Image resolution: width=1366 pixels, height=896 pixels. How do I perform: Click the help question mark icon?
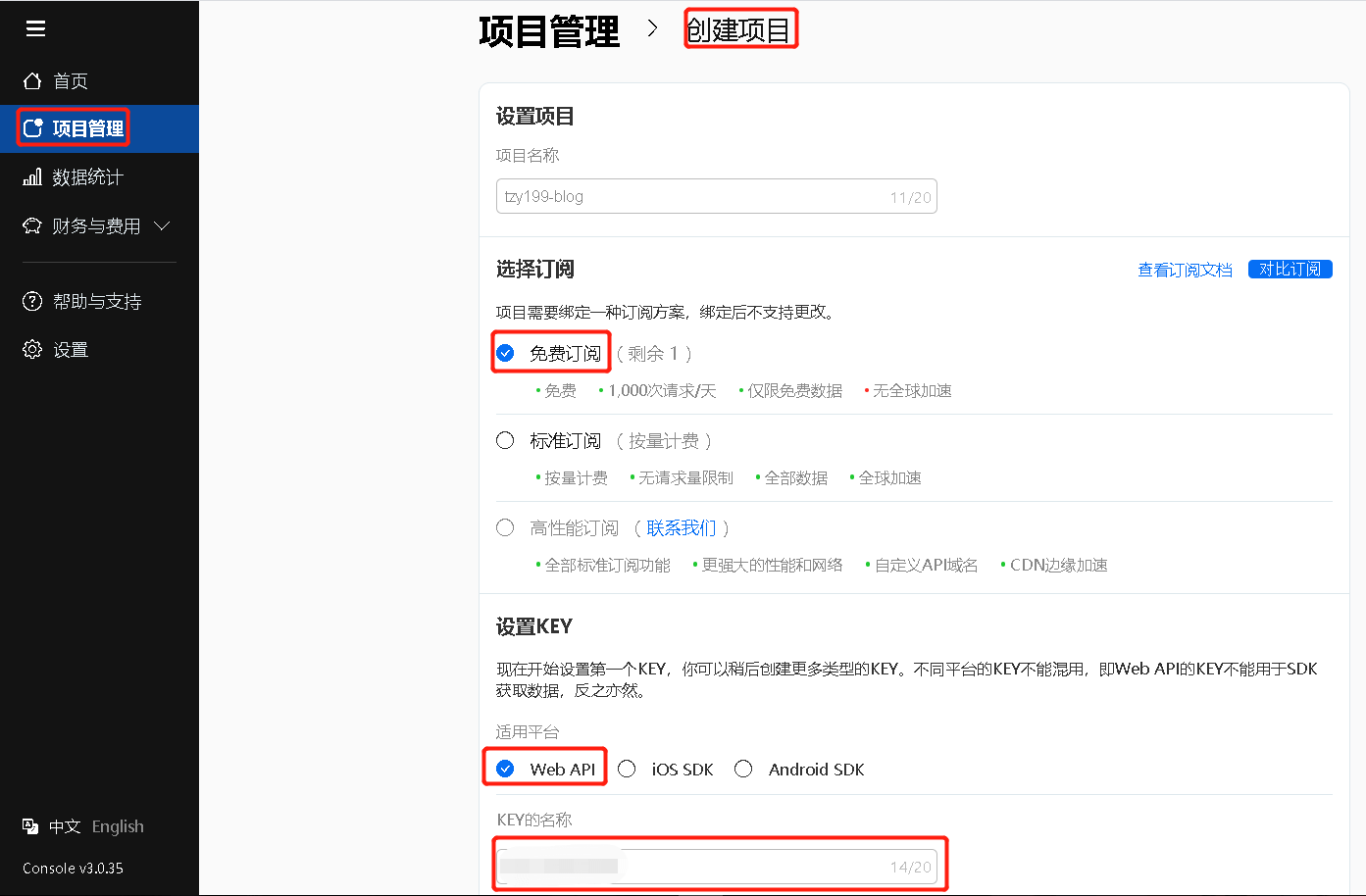click(x=32, y=301)
